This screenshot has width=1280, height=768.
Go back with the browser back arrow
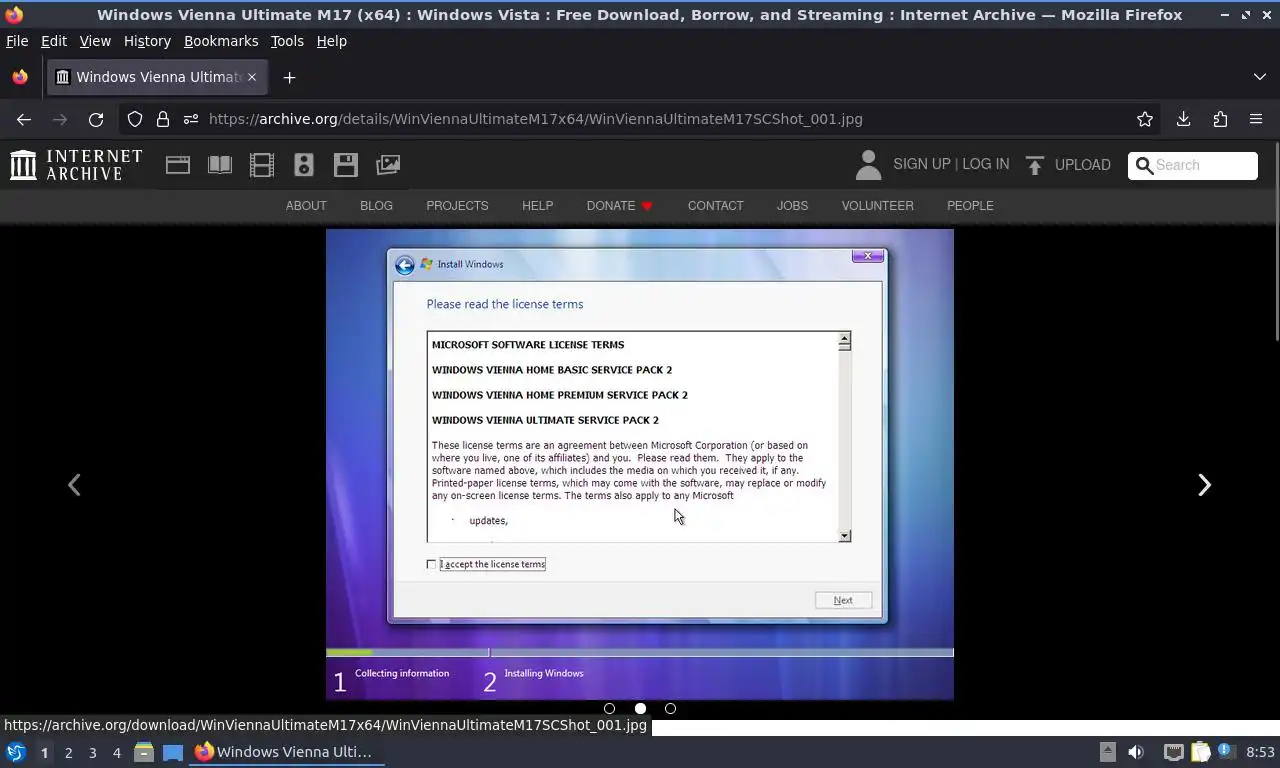pos(24,119)
